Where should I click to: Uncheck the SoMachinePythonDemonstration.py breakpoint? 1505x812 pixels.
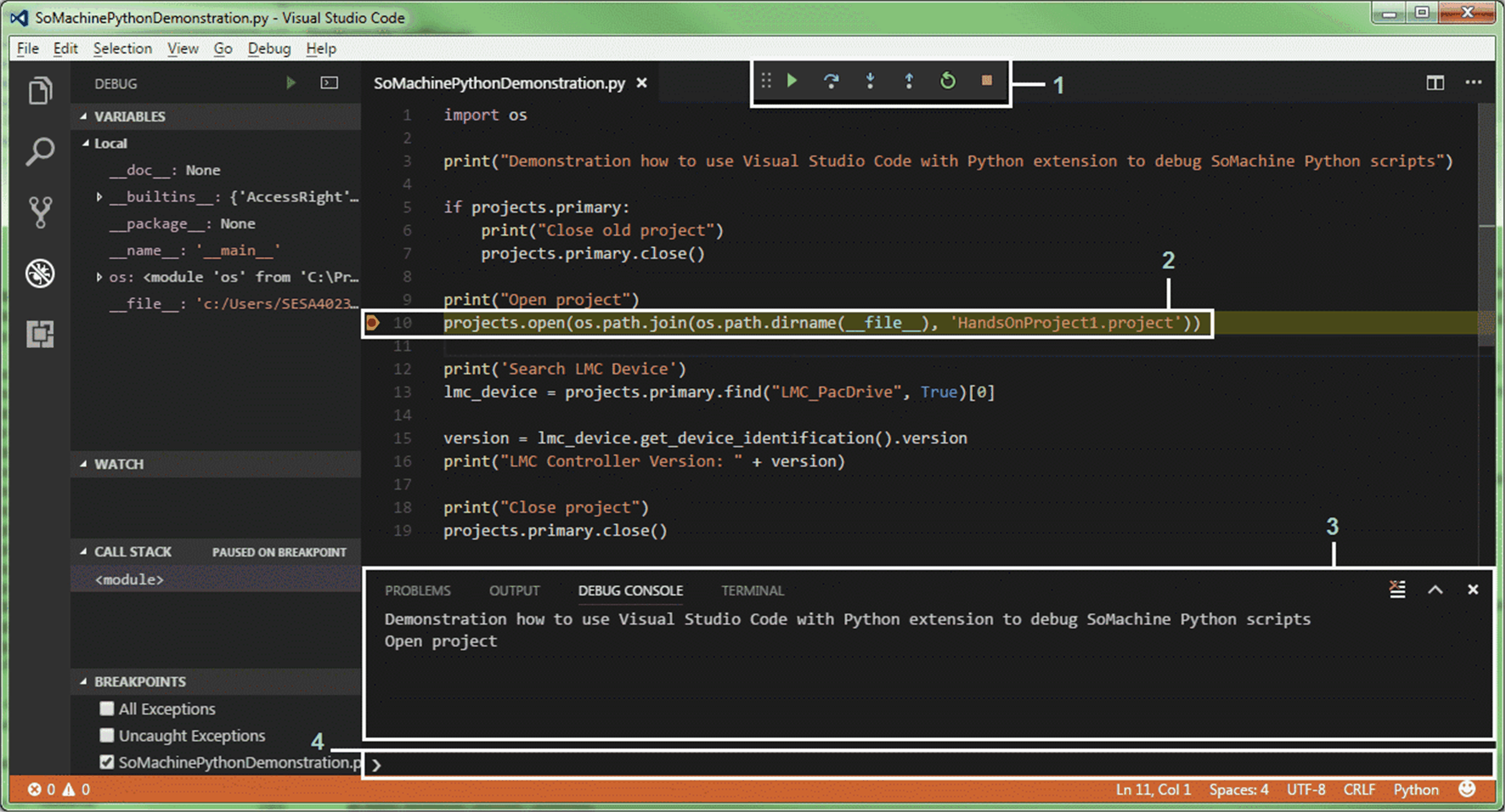pos(106,762)
